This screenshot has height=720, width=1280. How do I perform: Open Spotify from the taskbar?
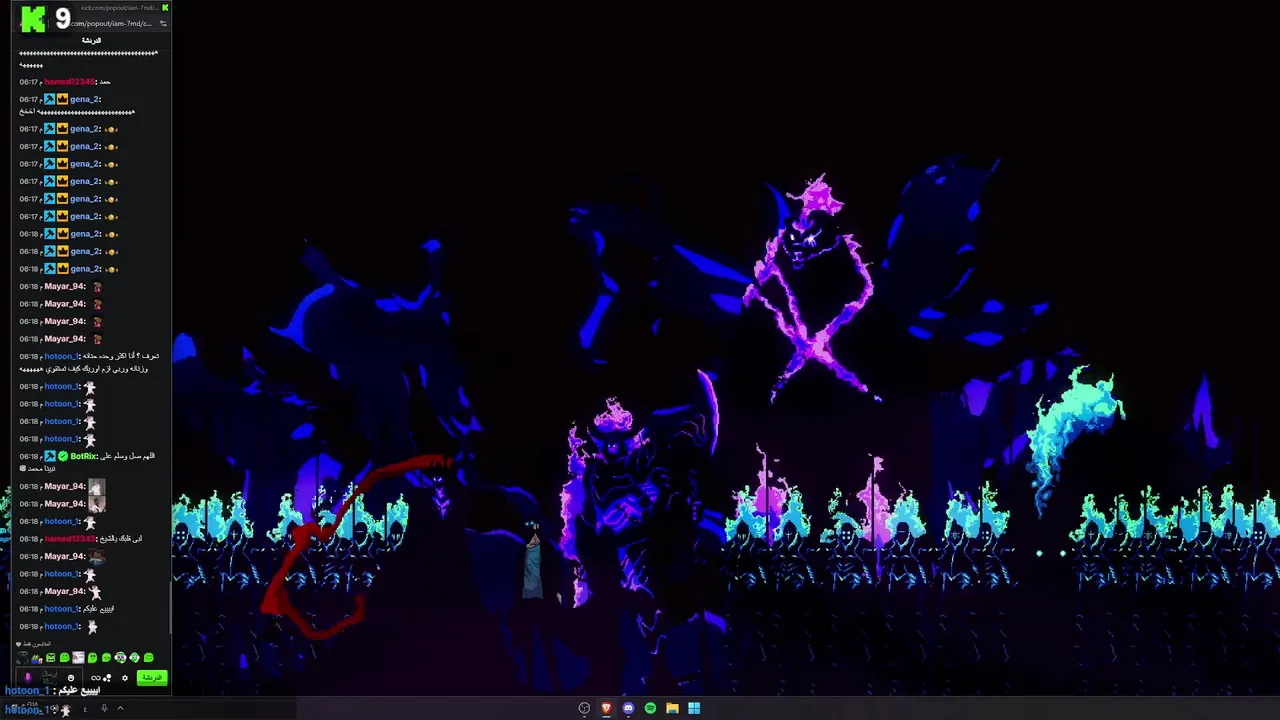coord(650,708)
